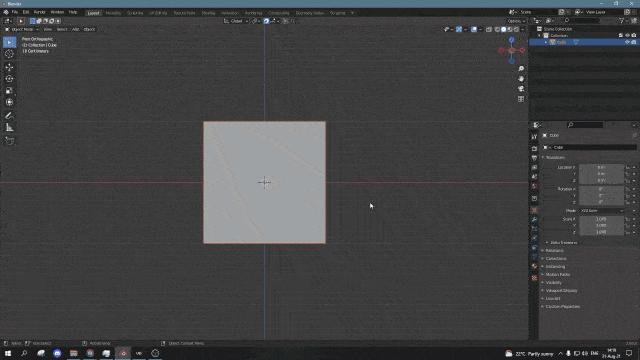Viewport: 640px width, 360px height.
Task: Toggle snapping magnet in header
Action: (x=266, y=21)
